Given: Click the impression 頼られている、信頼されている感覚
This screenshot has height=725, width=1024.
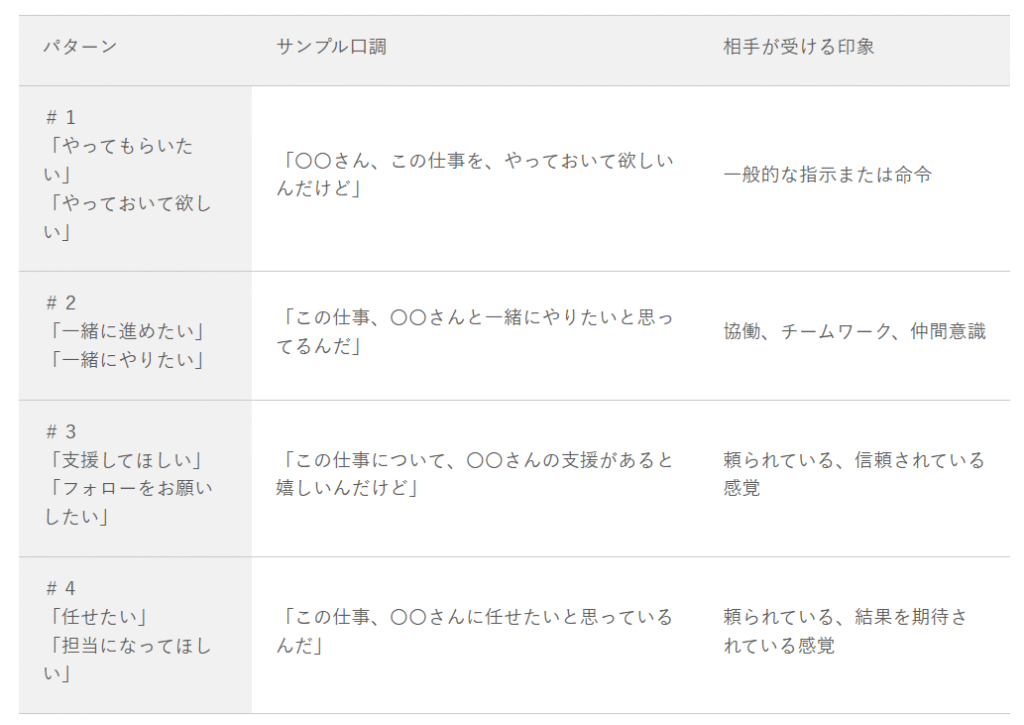Looking at the screenshot, I should pyautogui.click(x=854, y=474).
